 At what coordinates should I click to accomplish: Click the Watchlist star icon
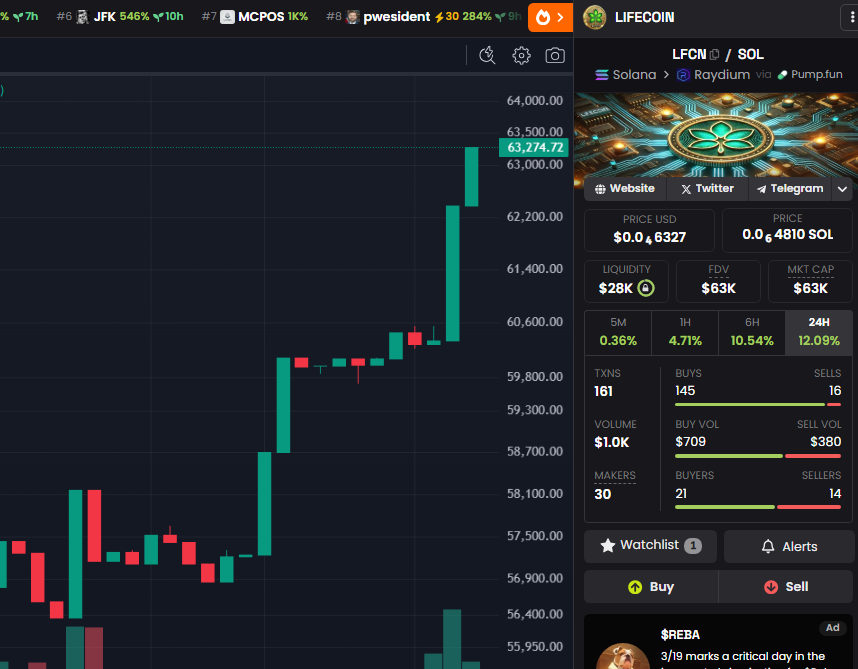(607, 545)
